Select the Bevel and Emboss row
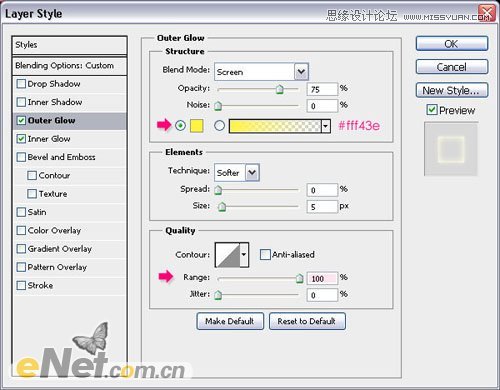 pyautogui.click(x=69, y=157)
